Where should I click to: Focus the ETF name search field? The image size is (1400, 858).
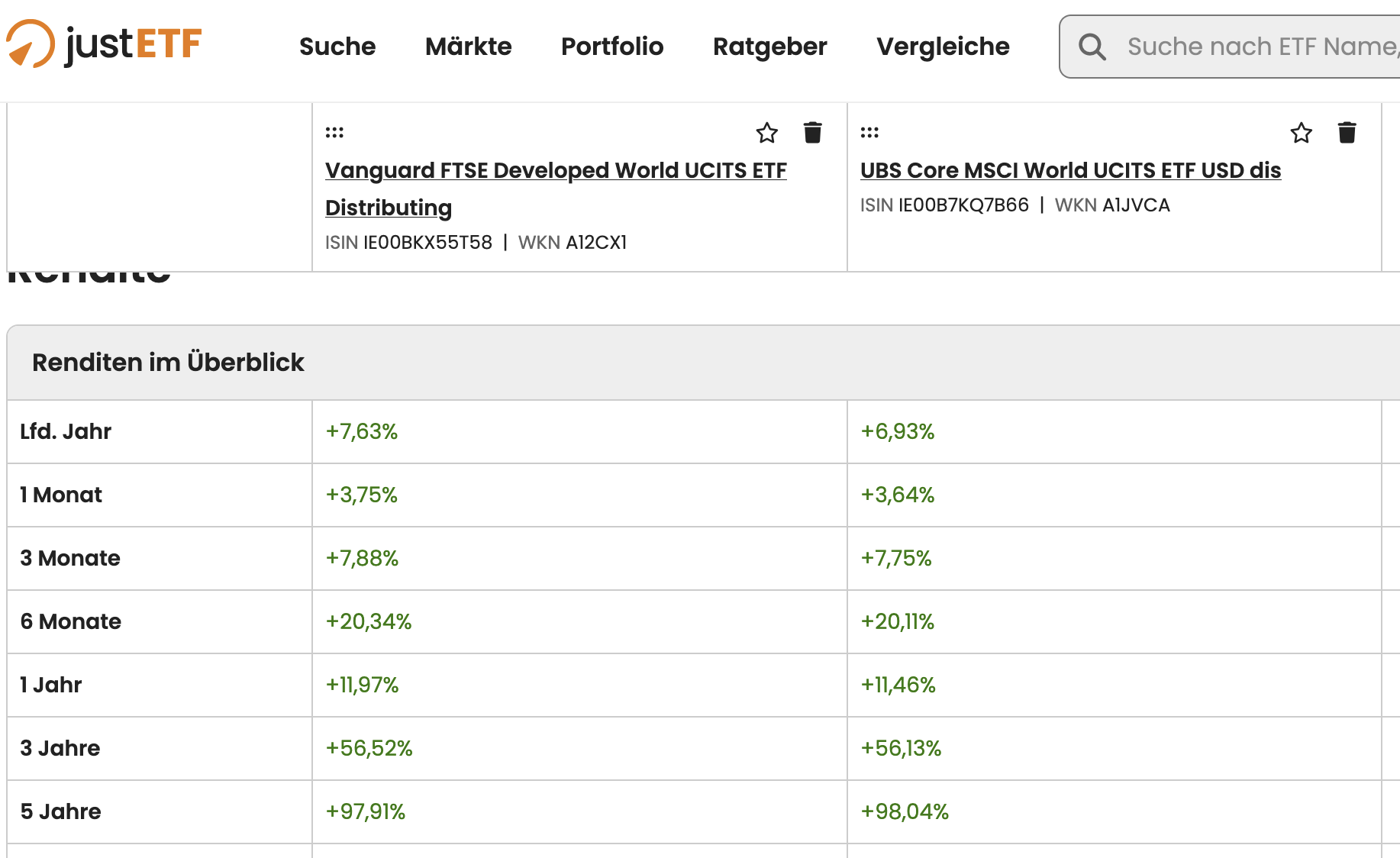coord(1260,47)
